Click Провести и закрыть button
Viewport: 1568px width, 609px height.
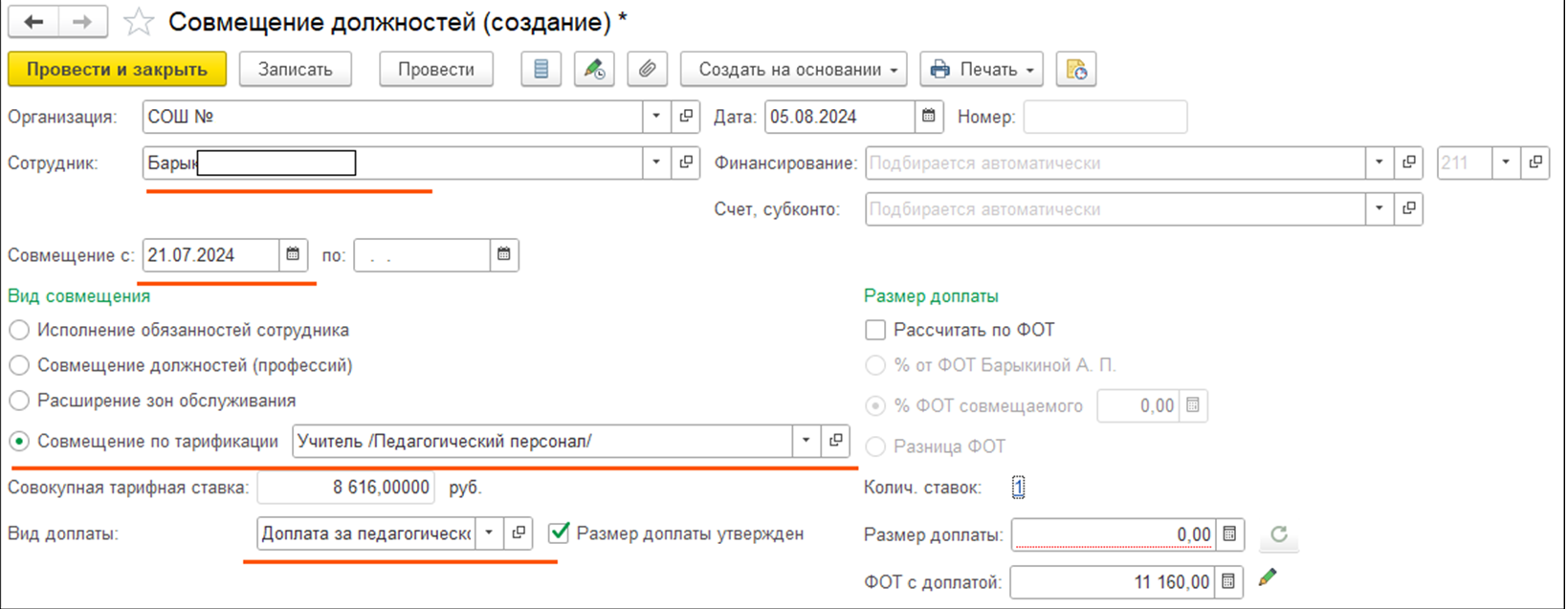pyautogui.click(x=117, y=70)
